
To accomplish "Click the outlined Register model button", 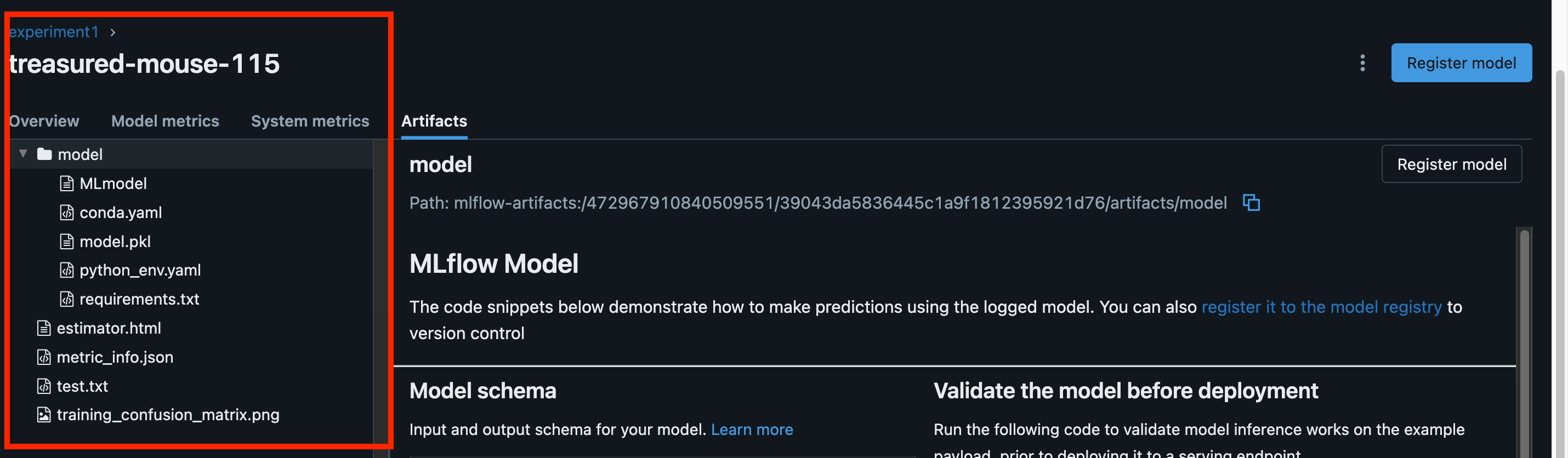I will click(x=1451, y=164).
